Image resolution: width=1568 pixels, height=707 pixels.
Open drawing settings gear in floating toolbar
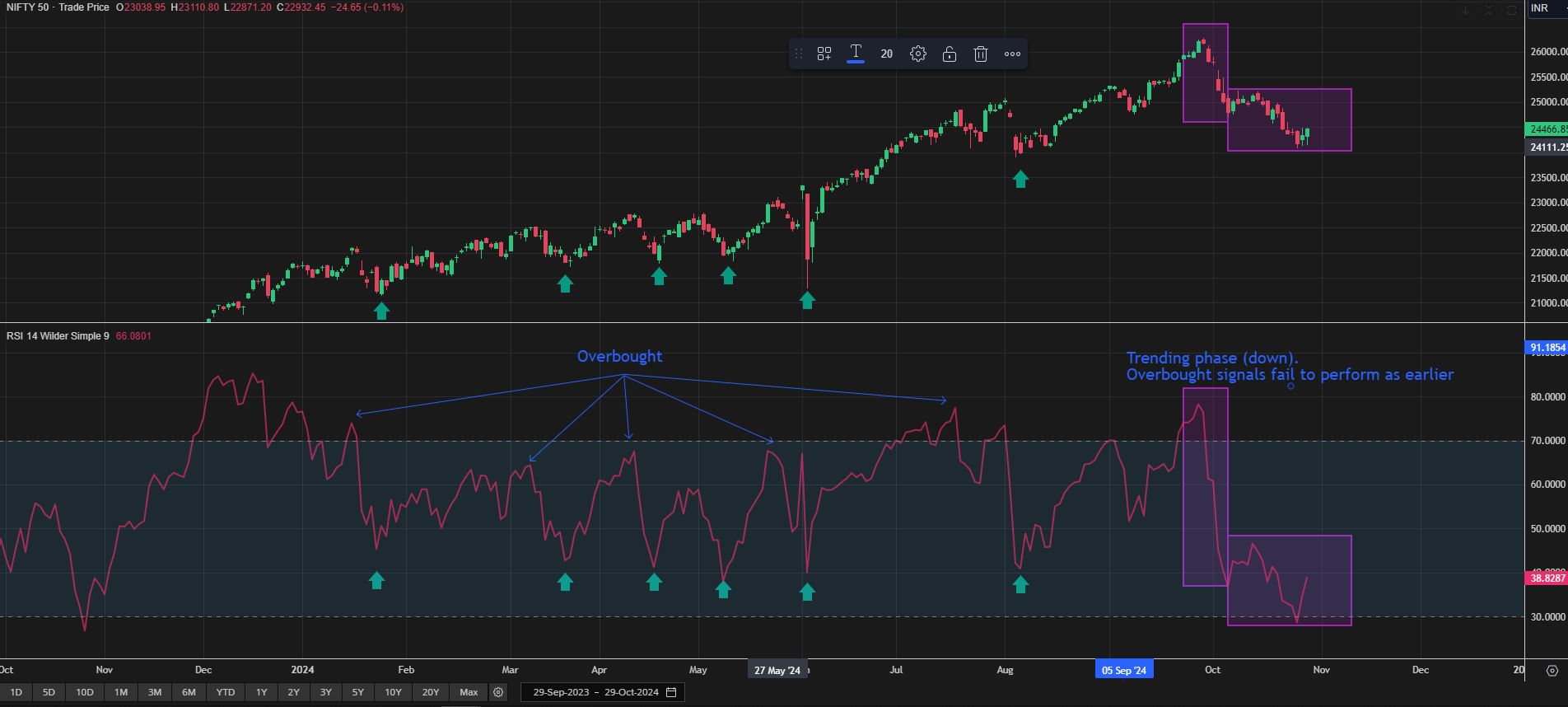click(x=918, y=54)
